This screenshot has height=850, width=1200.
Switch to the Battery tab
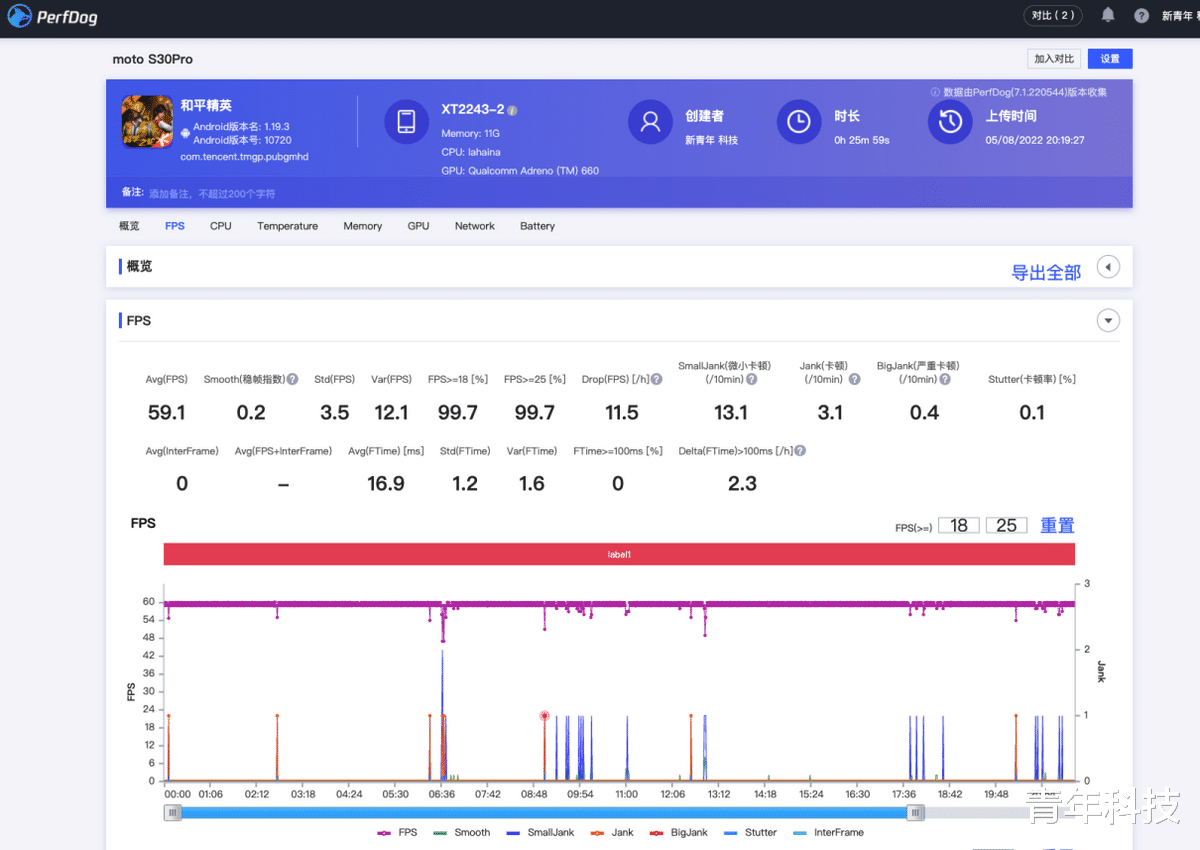[x=537, y=226]
